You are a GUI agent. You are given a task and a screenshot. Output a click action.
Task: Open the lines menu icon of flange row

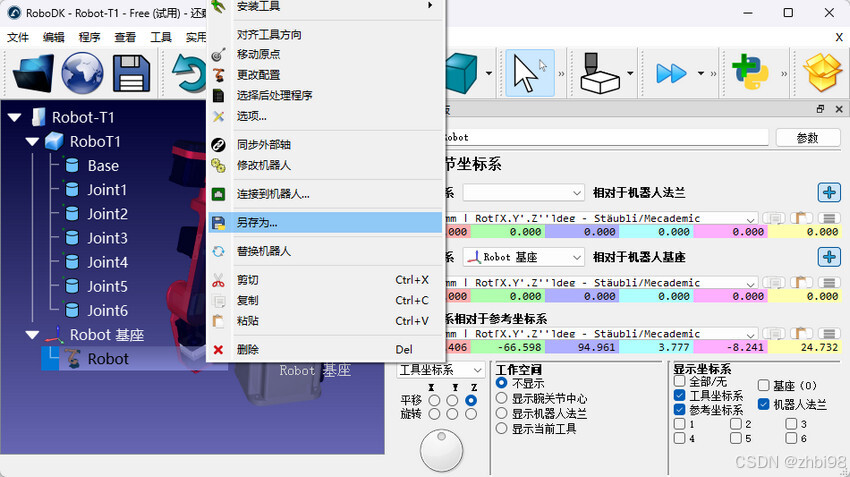[x=829, y=218]
